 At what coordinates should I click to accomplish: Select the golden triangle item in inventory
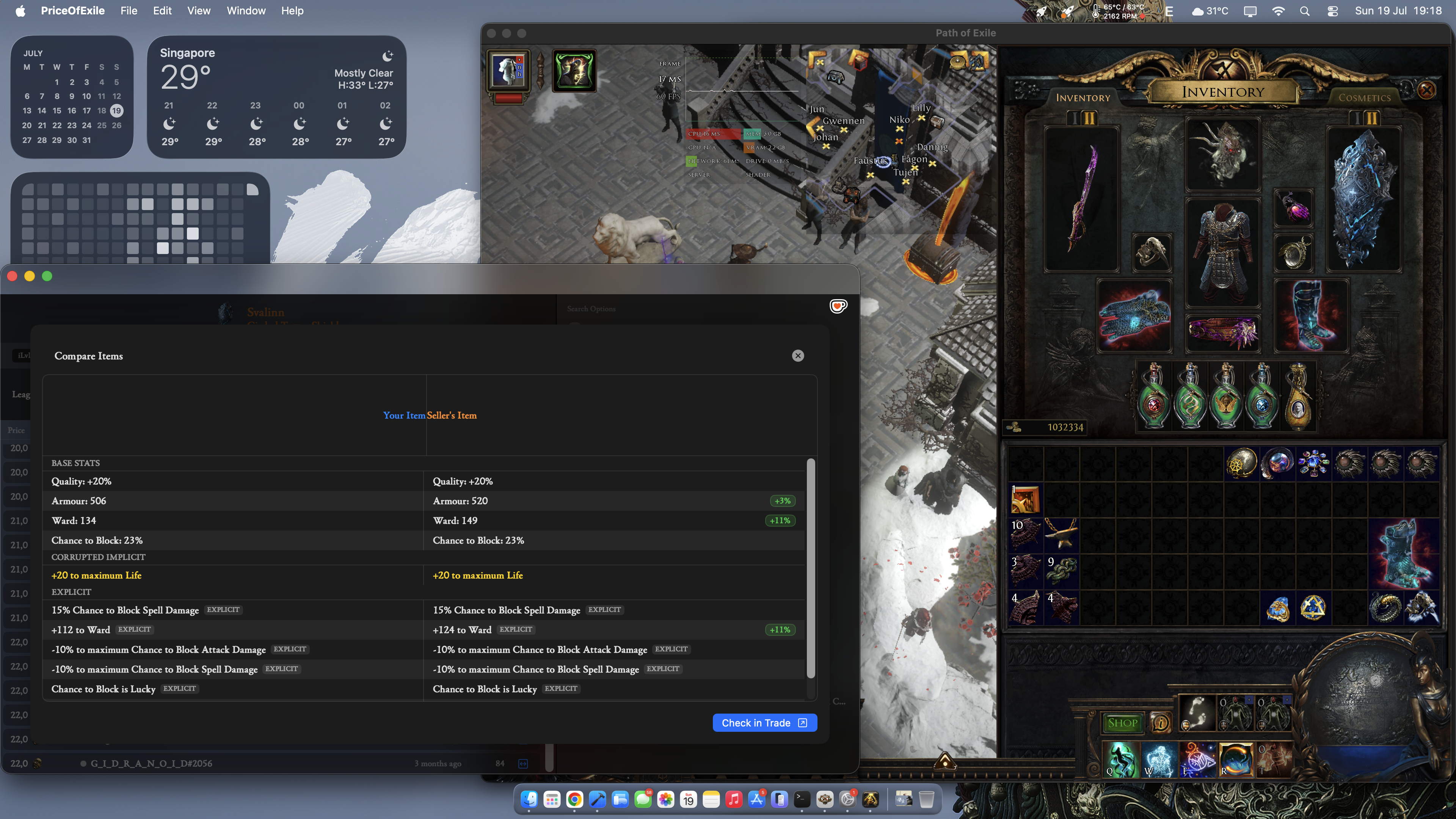click(x=1313, y=607)
